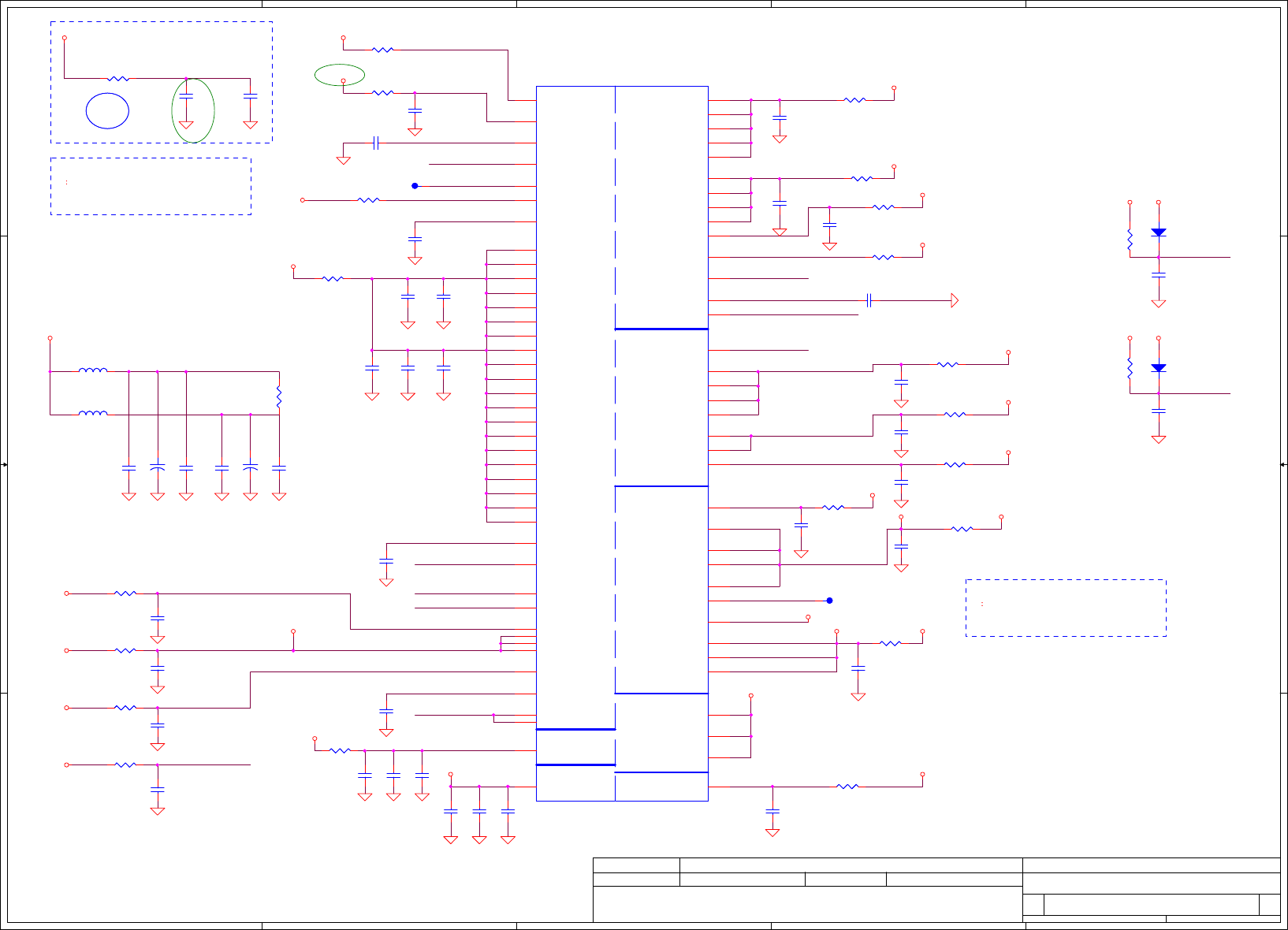Screen dimensions: 1288x930
Task: Select the lower inductor coil symbol
Action: tap(93, 413)
